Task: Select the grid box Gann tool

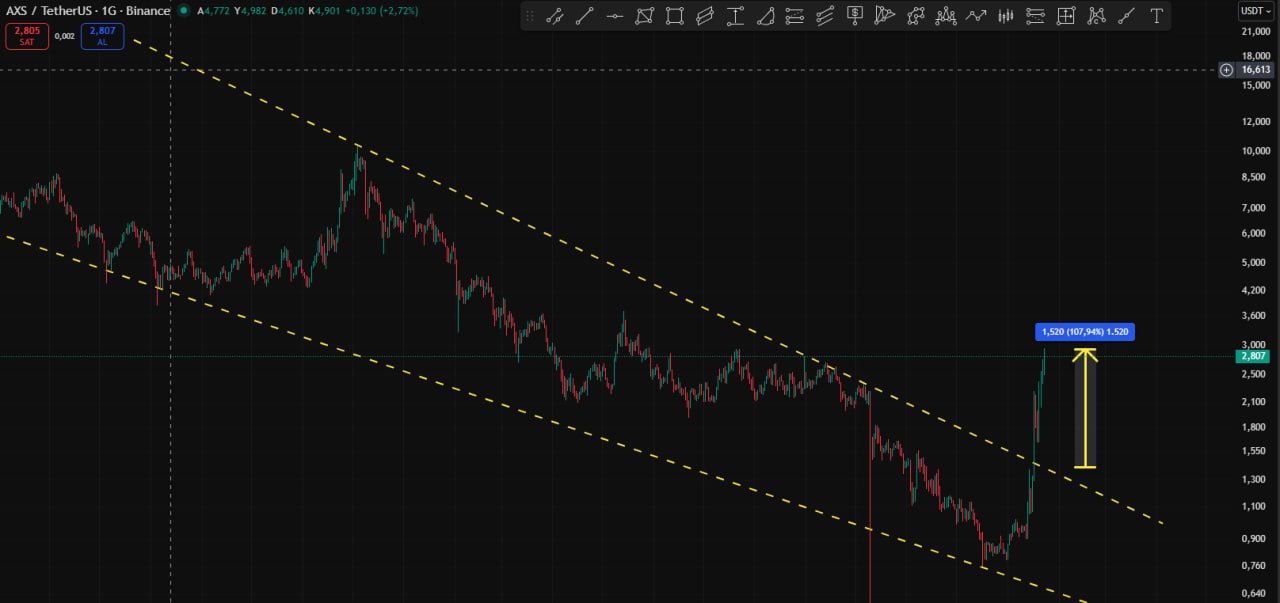Action: point(1066,16)
